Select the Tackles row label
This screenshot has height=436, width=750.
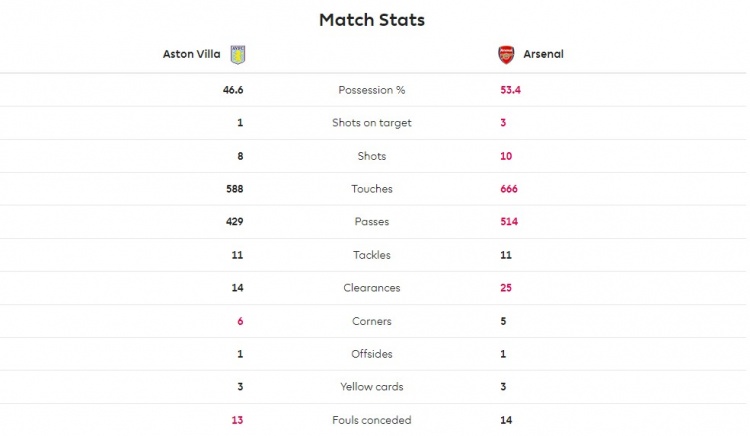[372, 255]
